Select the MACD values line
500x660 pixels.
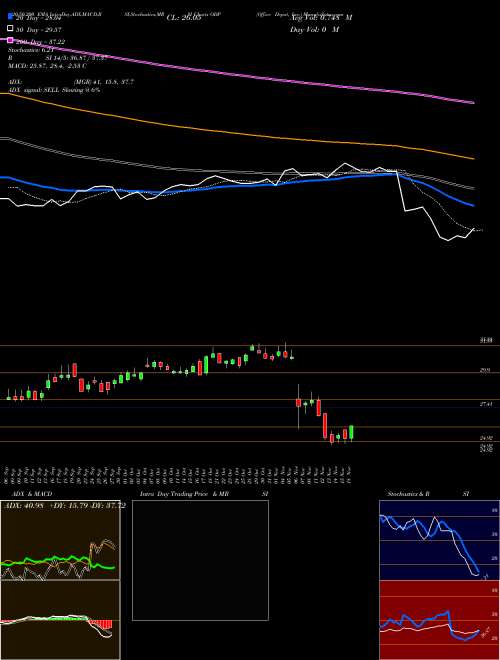47,66
